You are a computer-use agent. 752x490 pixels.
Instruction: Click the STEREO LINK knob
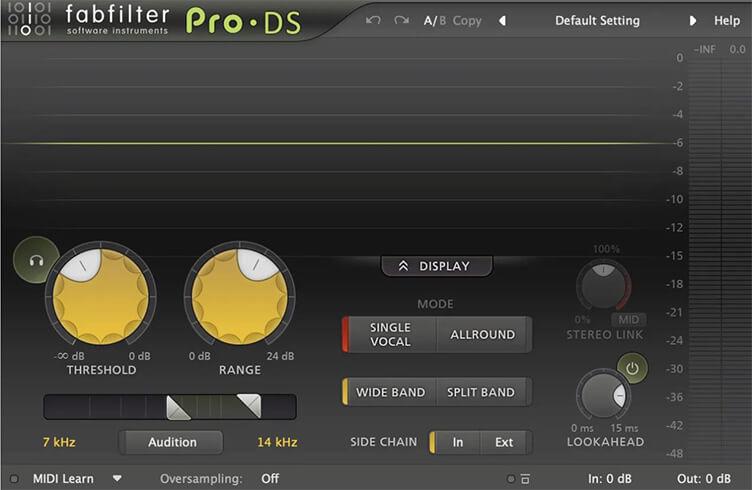coord(604,286)
